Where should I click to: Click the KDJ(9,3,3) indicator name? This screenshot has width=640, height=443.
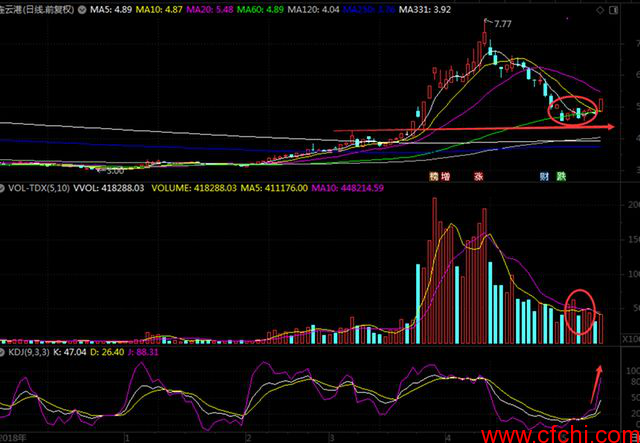tap(29, 352)
